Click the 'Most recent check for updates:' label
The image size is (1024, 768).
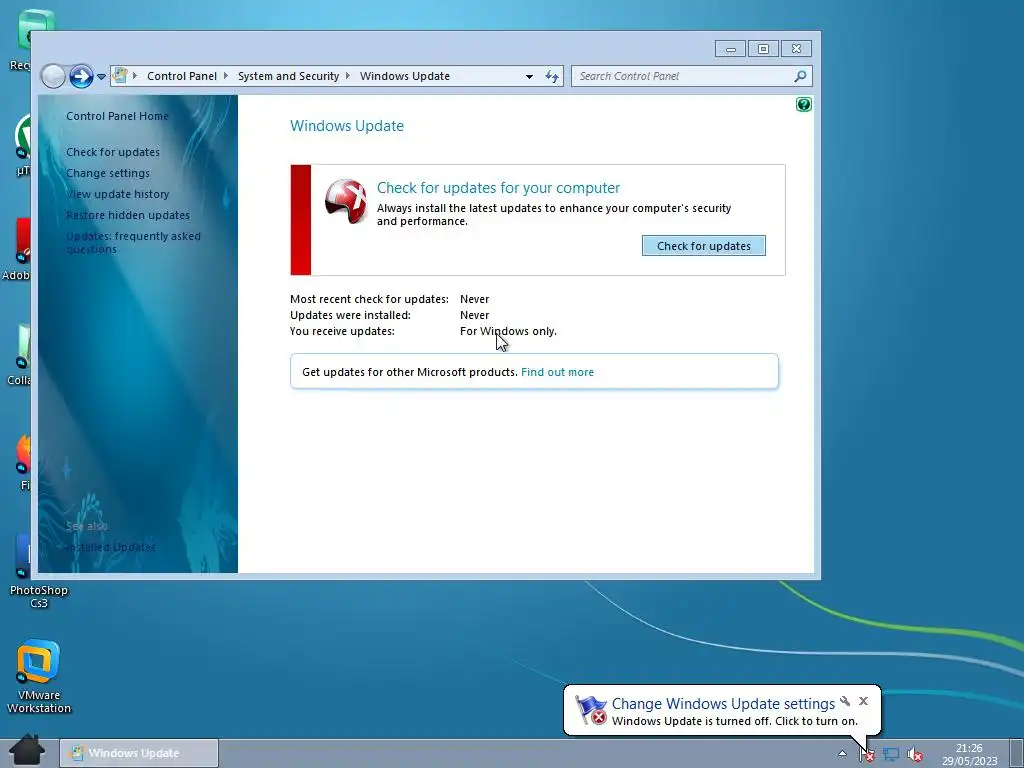369,299
